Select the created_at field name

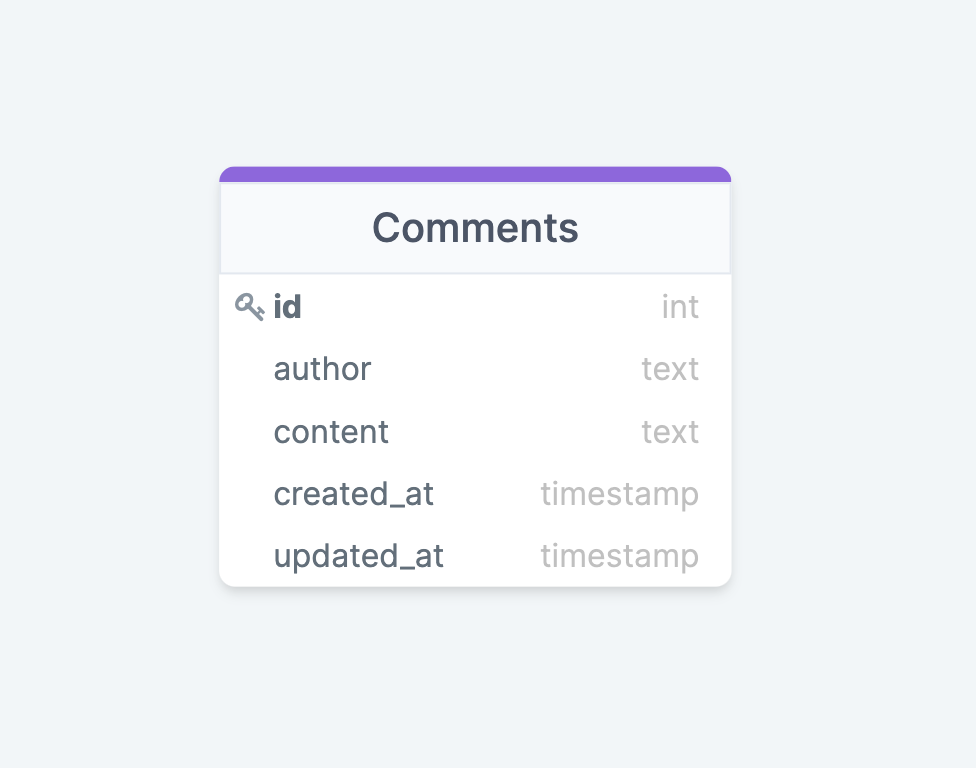tap(353, 494)
